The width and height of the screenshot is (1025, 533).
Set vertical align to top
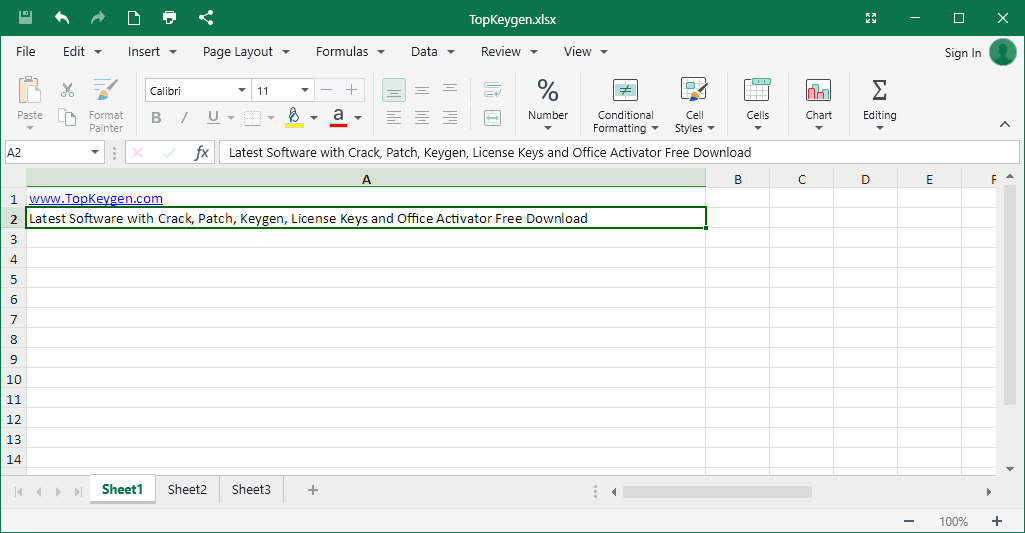450,89
